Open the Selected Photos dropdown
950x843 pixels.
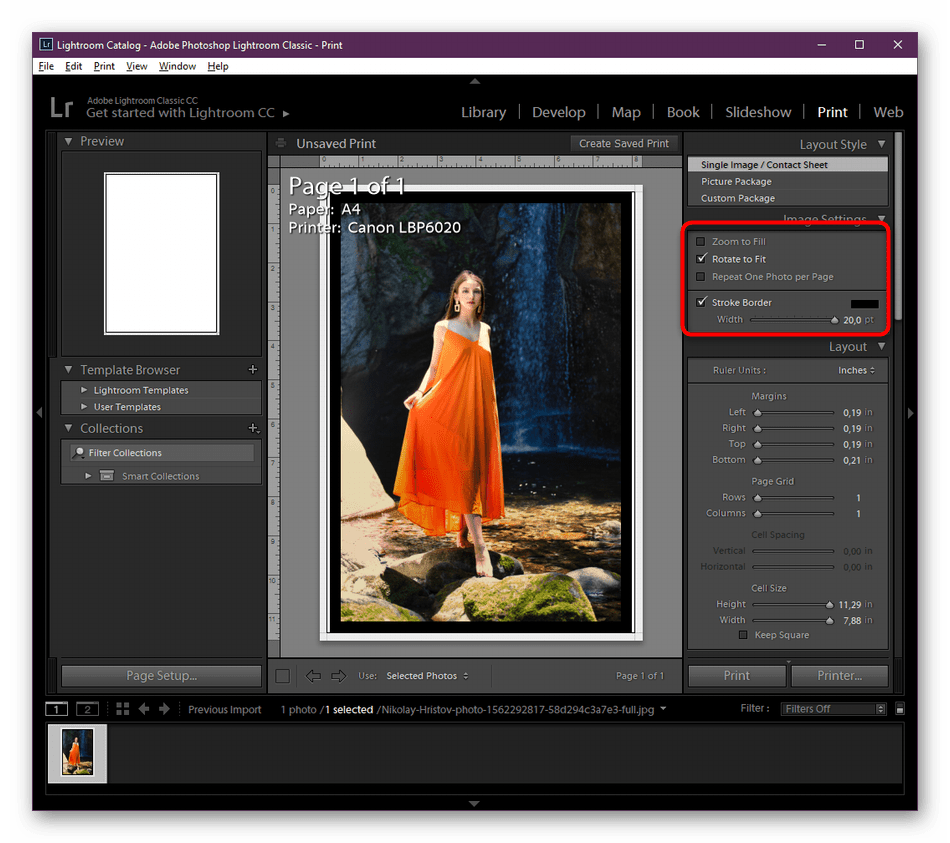coord(427,675)
